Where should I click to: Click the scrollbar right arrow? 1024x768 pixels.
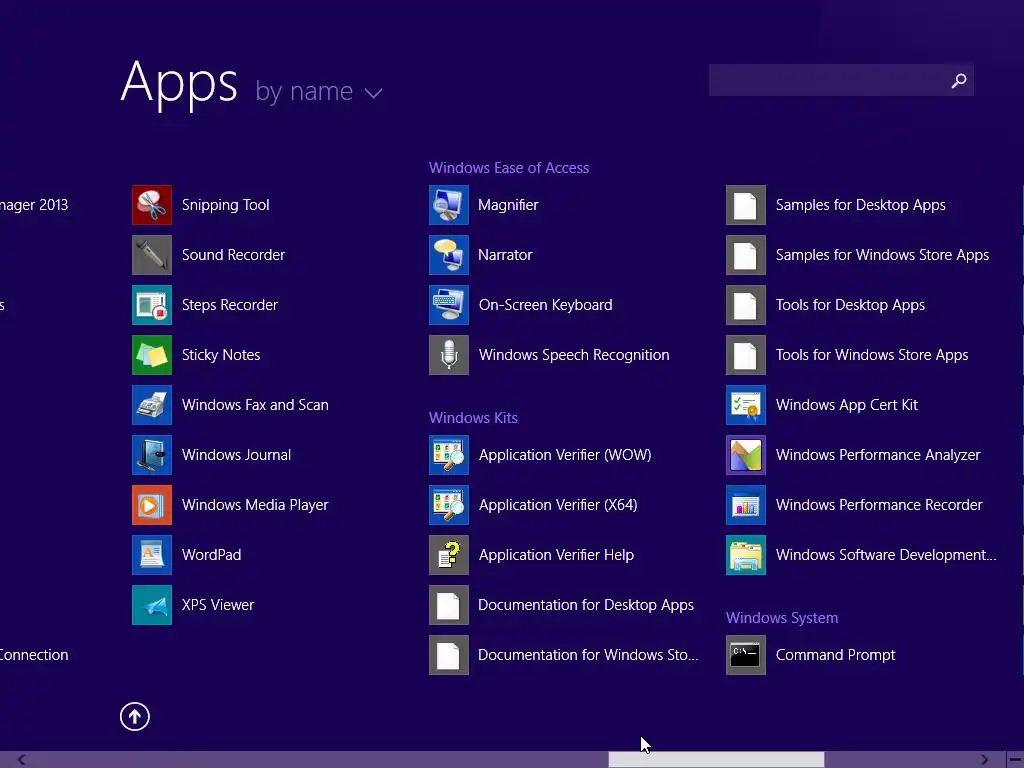[984, 760]
